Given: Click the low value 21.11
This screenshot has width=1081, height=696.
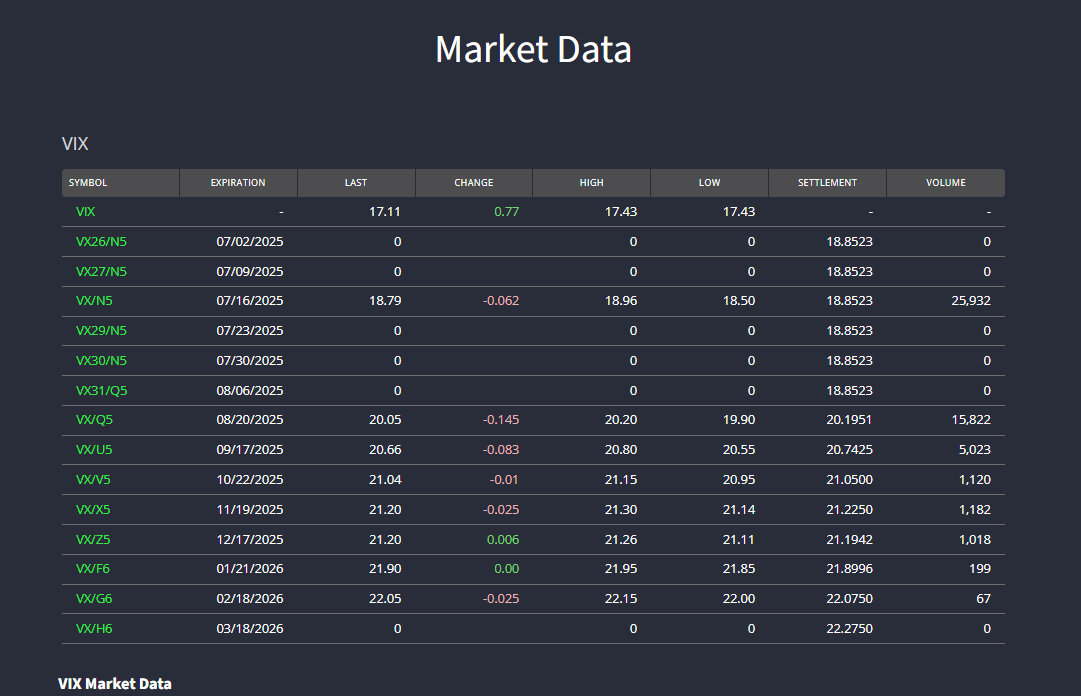Looking at the screenshot, I should [x=738, y=540].
